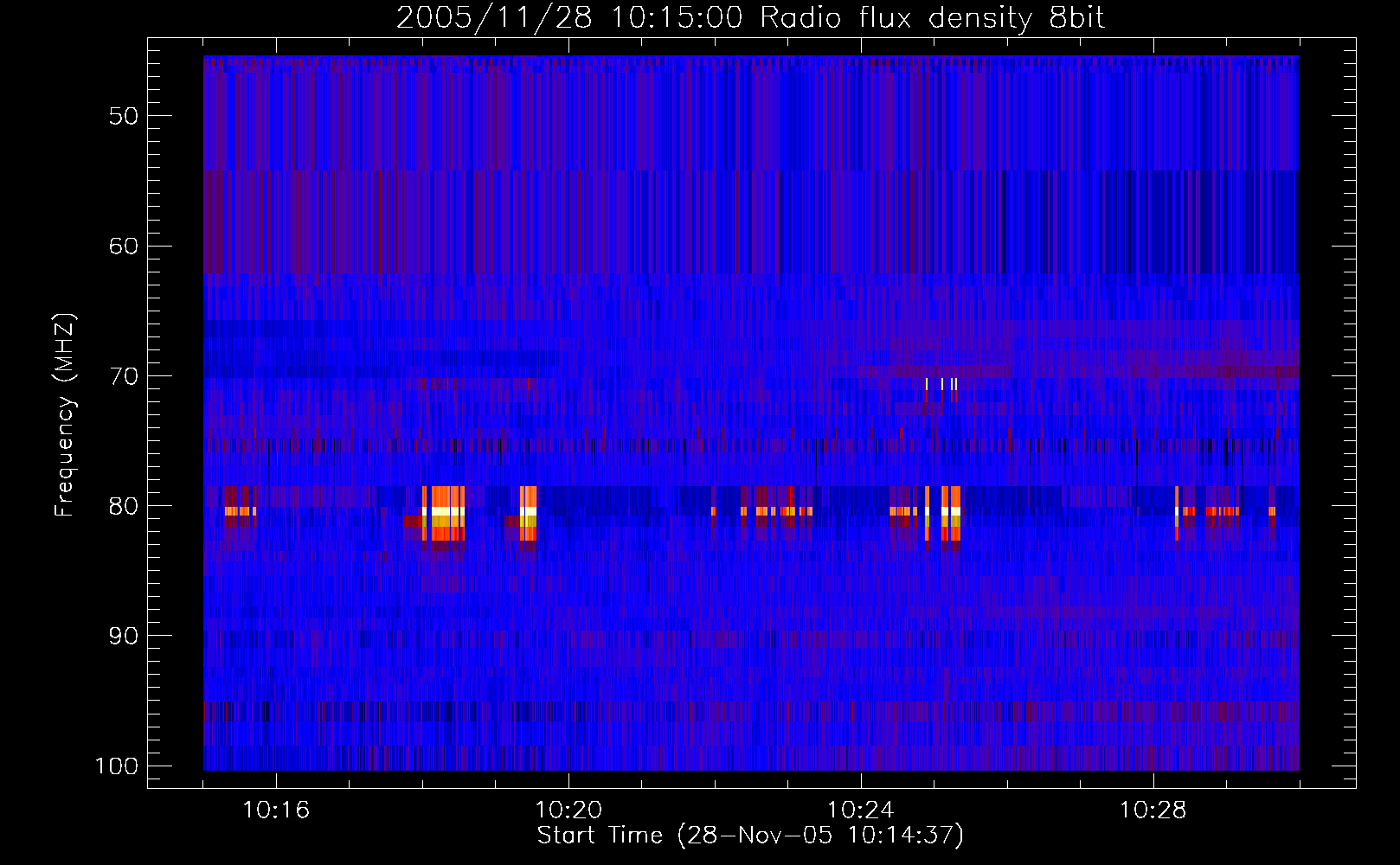Click the 'Start Time (28-Nov-05 10:14:37)' x-axis label
Viewport: 1400px width, 865px height.
pos(750,836)
